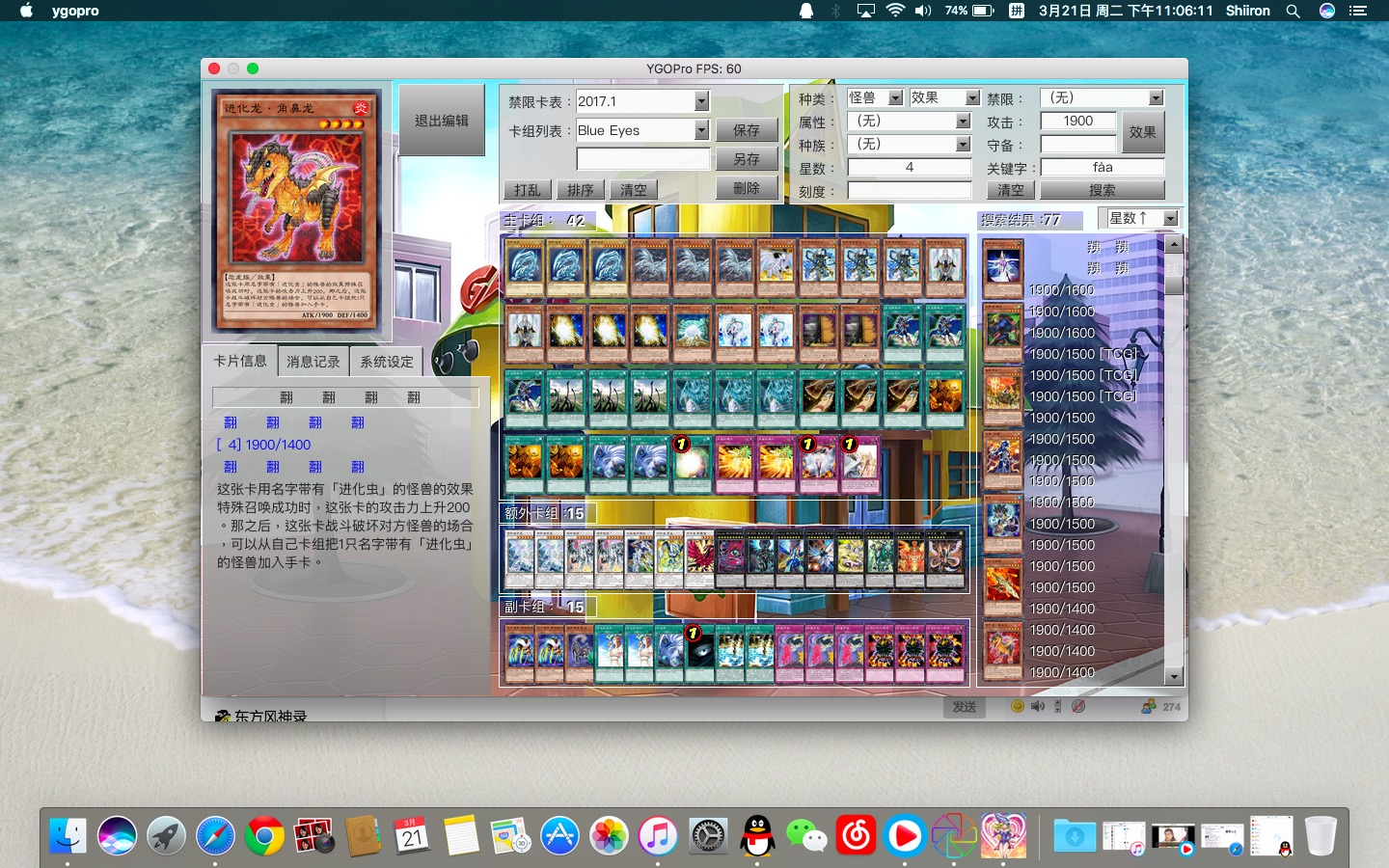Click the 保存 button to save the deck
This screenshot has height=868, width=1389.
click(746, 130)
